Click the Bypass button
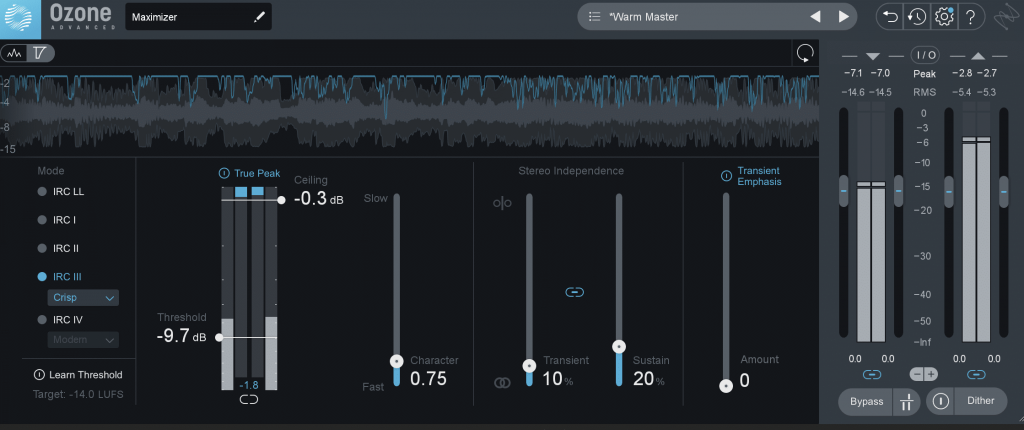Screen dimensions: 1024x430 (x=866, y=402)
